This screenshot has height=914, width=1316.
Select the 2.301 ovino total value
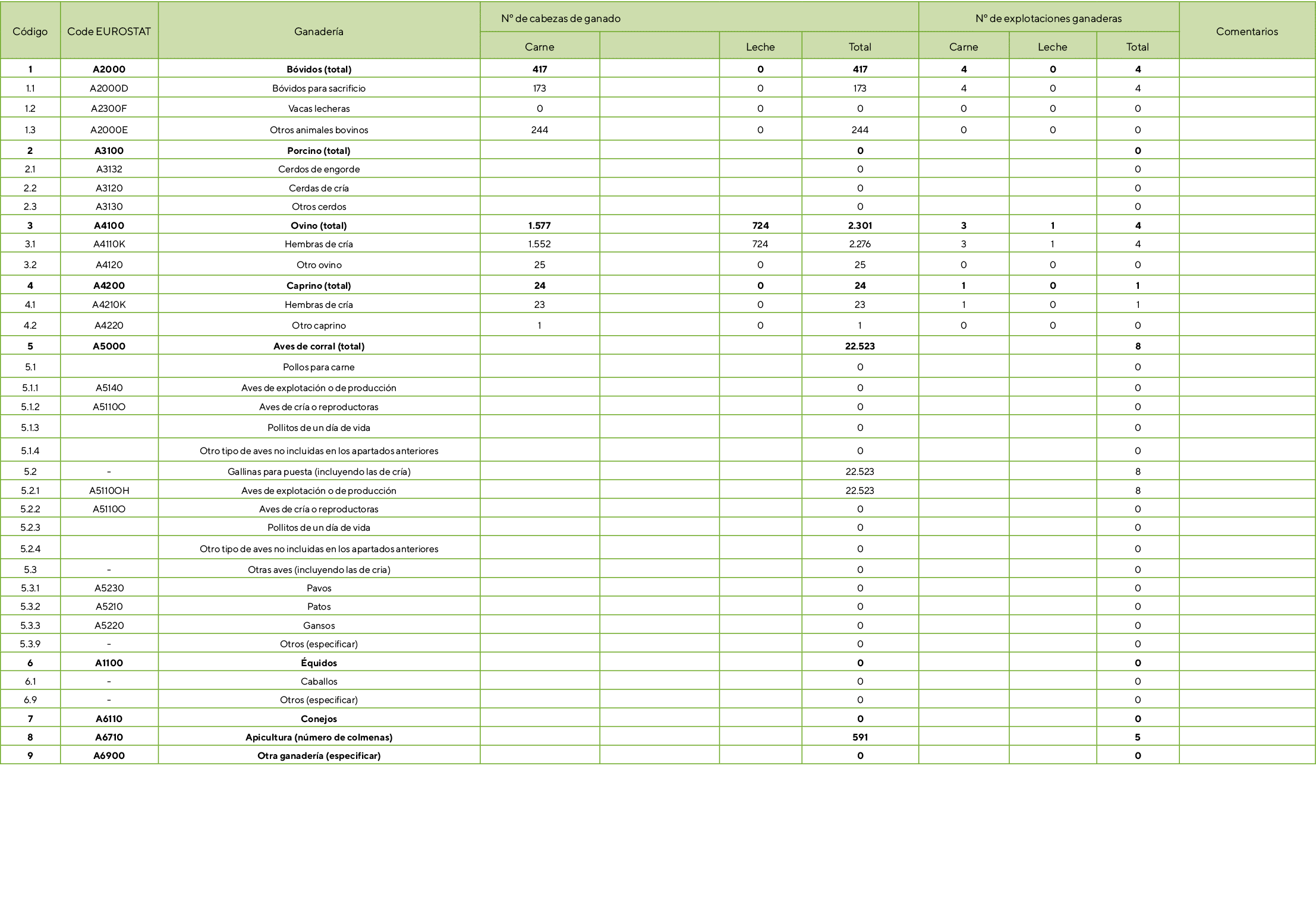click(x=860, y=226)
